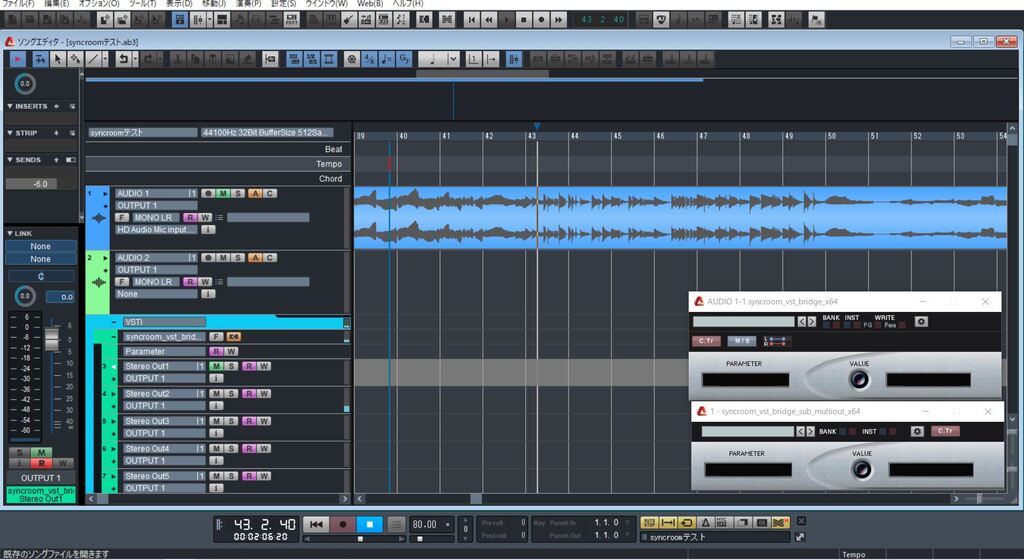Screen dimensions: 1024x560
Task: Open the note length dropdown in editor toolbar
Action: click(x=453, y=59)
